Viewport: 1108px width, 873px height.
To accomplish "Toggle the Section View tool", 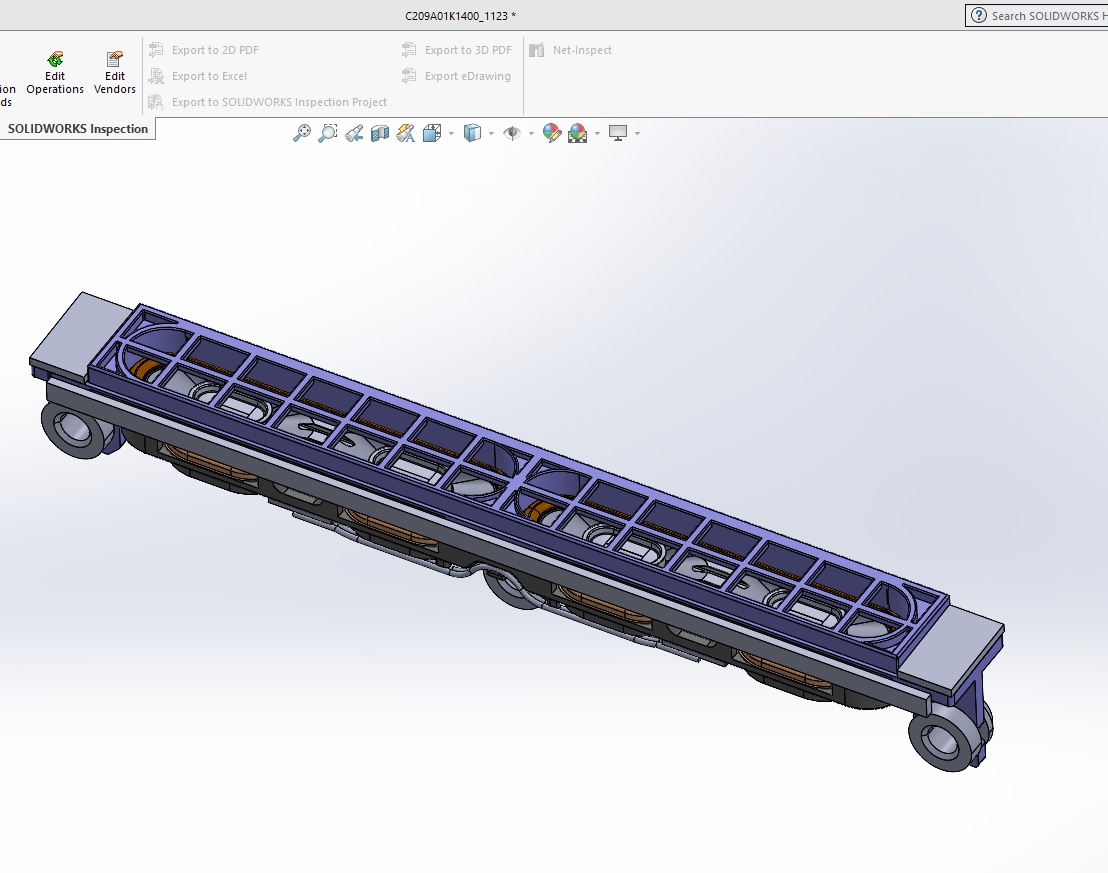I will point(380,133).
